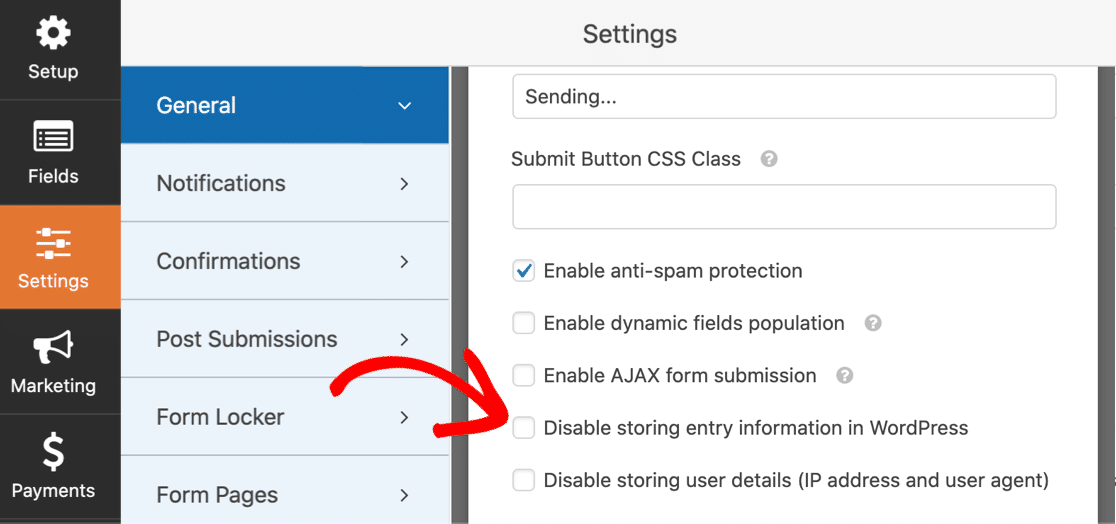
Task: Uncheck Enable anti-spam protection
Action: [x=524, y=271]
